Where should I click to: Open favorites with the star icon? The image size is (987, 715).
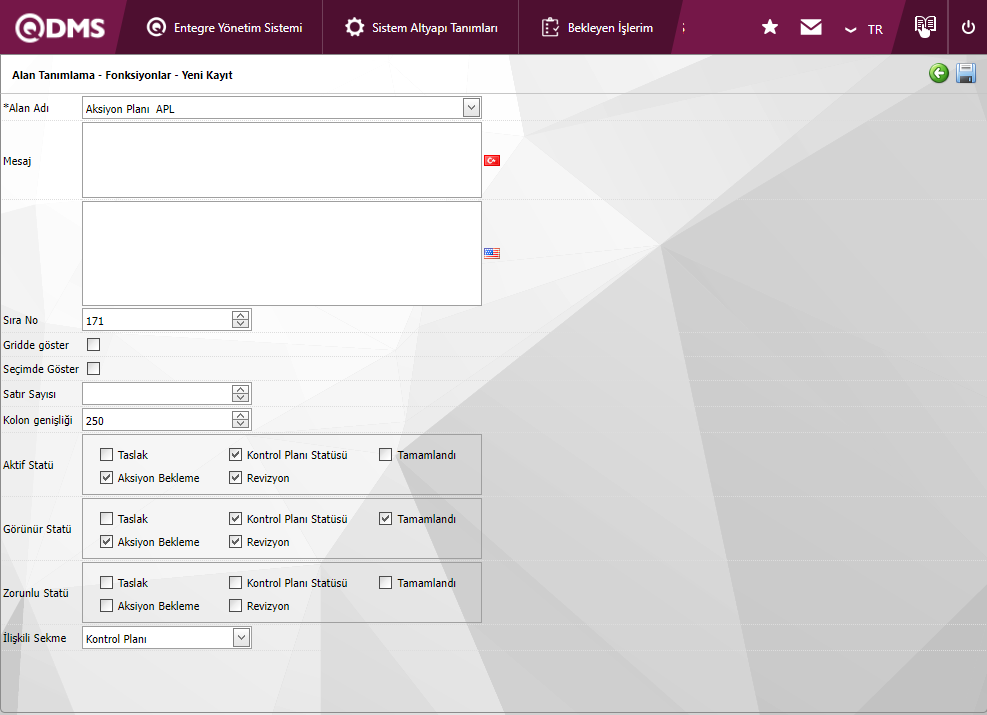[x=770, y=28]
